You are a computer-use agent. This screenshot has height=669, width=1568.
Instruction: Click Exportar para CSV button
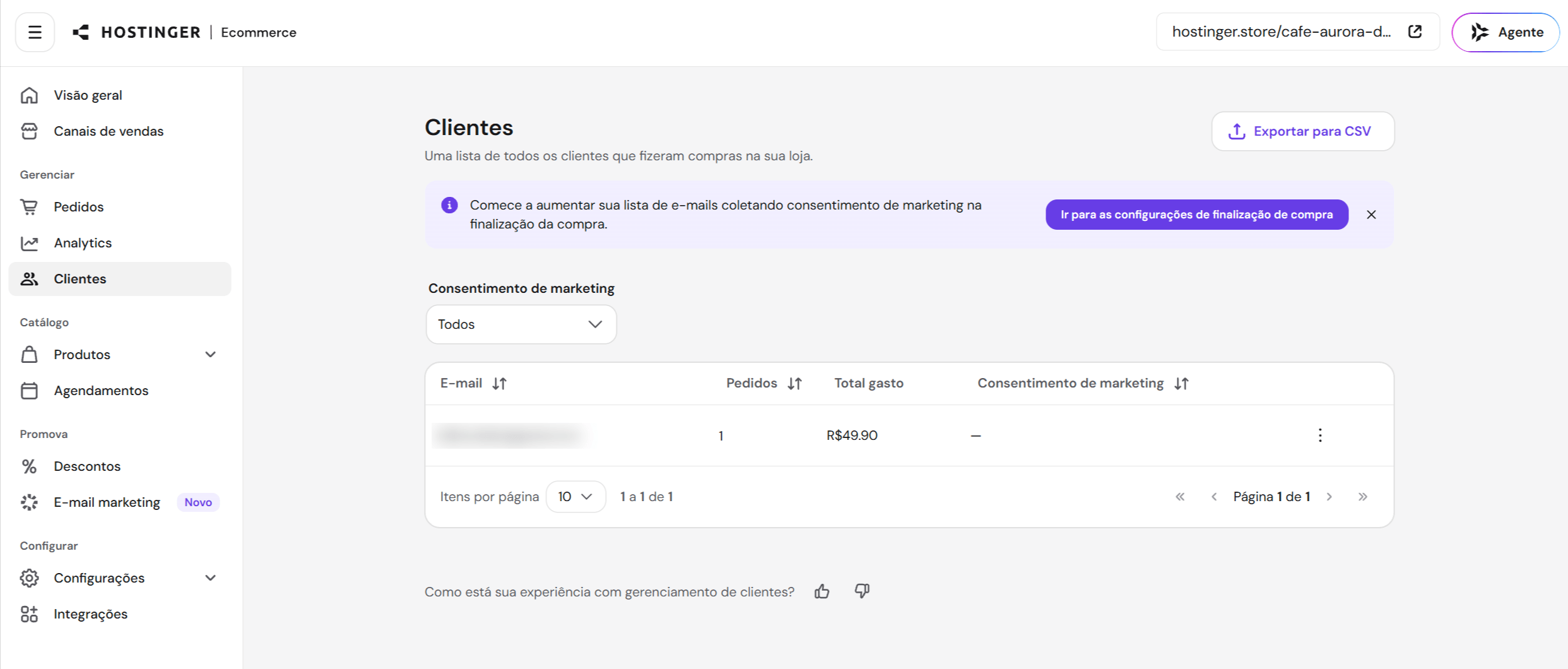1303,131
